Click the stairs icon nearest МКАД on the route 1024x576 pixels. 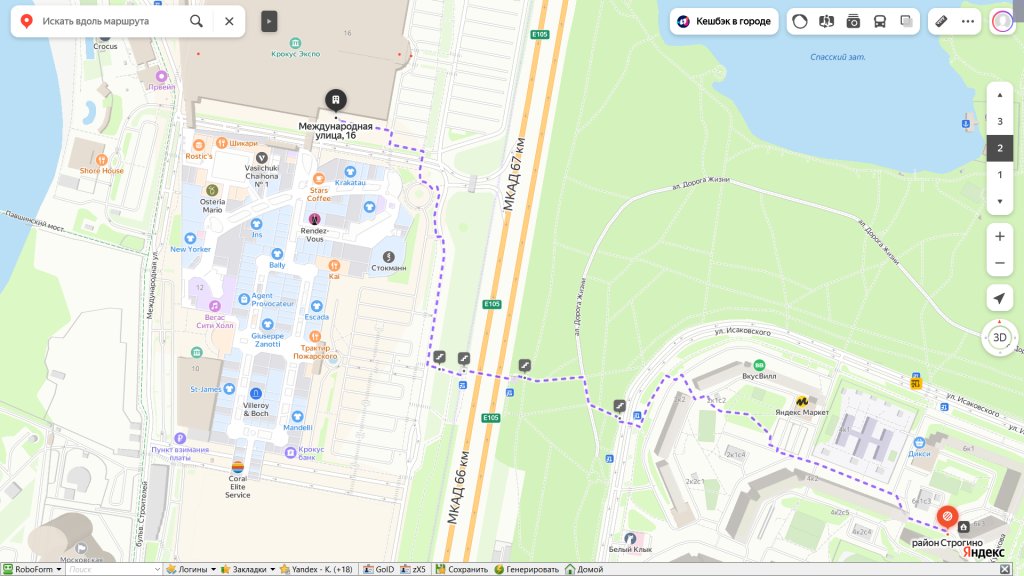[x=464, y=358]
